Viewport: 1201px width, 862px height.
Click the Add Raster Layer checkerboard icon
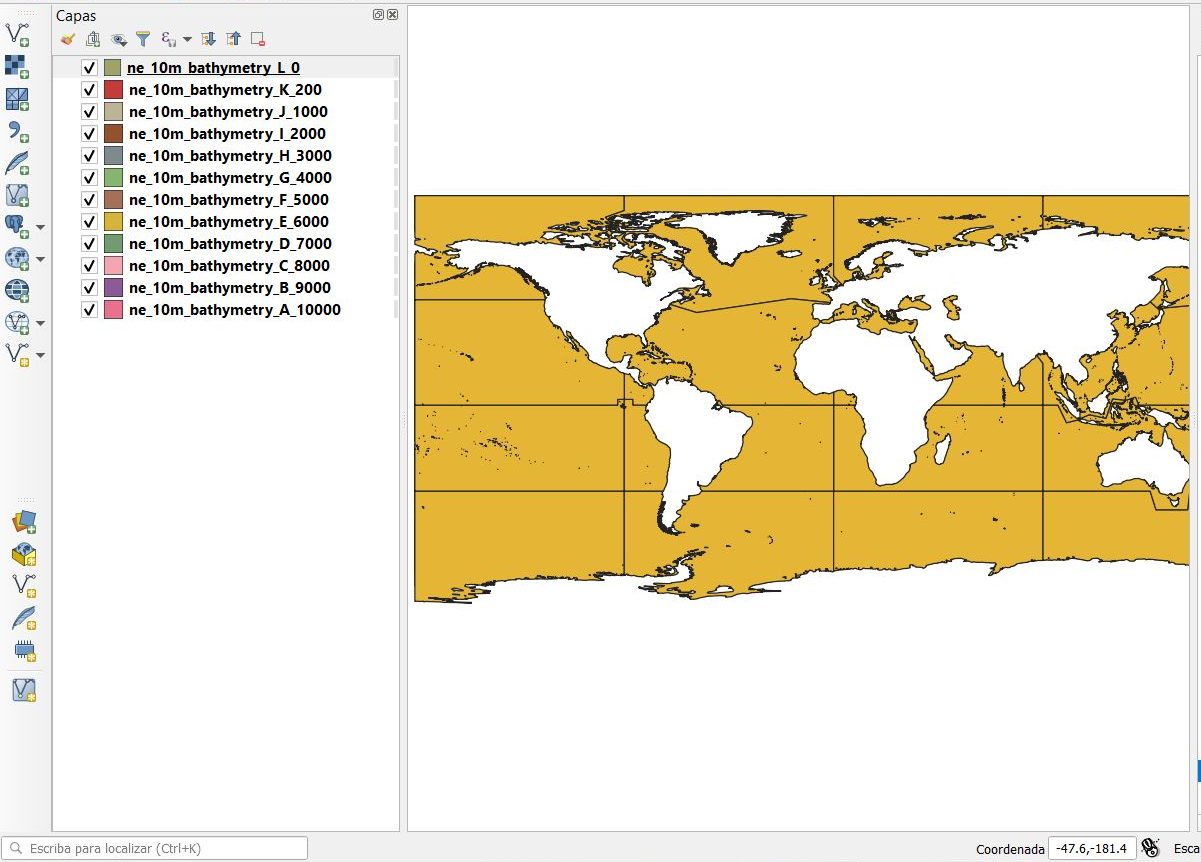point(17,66)
